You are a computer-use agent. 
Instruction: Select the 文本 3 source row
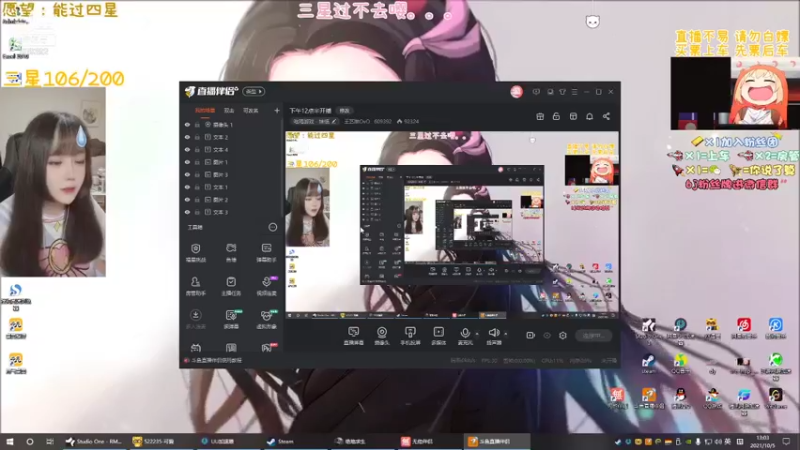(232, 212)
